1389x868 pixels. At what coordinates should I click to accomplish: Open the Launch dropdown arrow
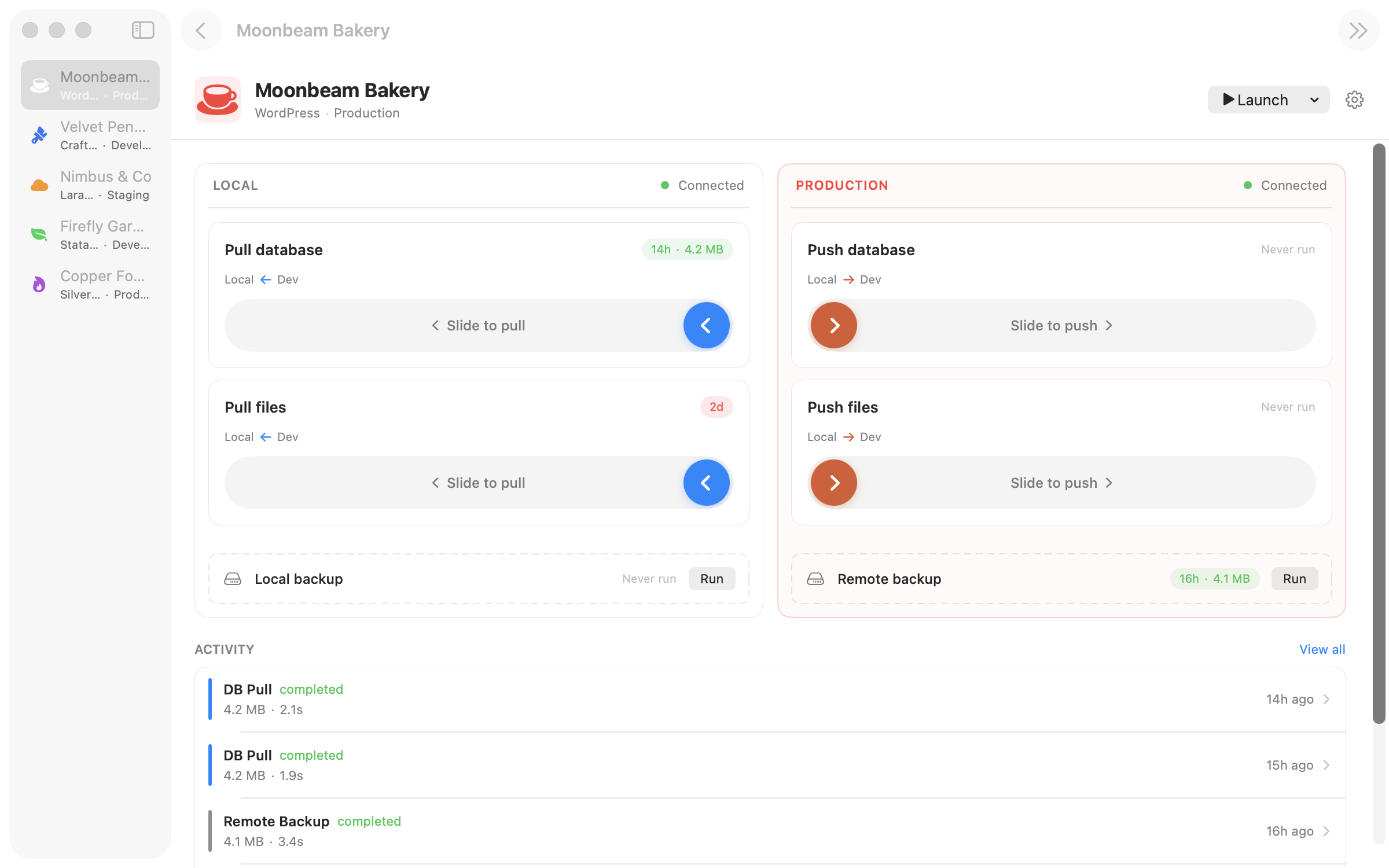point(1314,100)
